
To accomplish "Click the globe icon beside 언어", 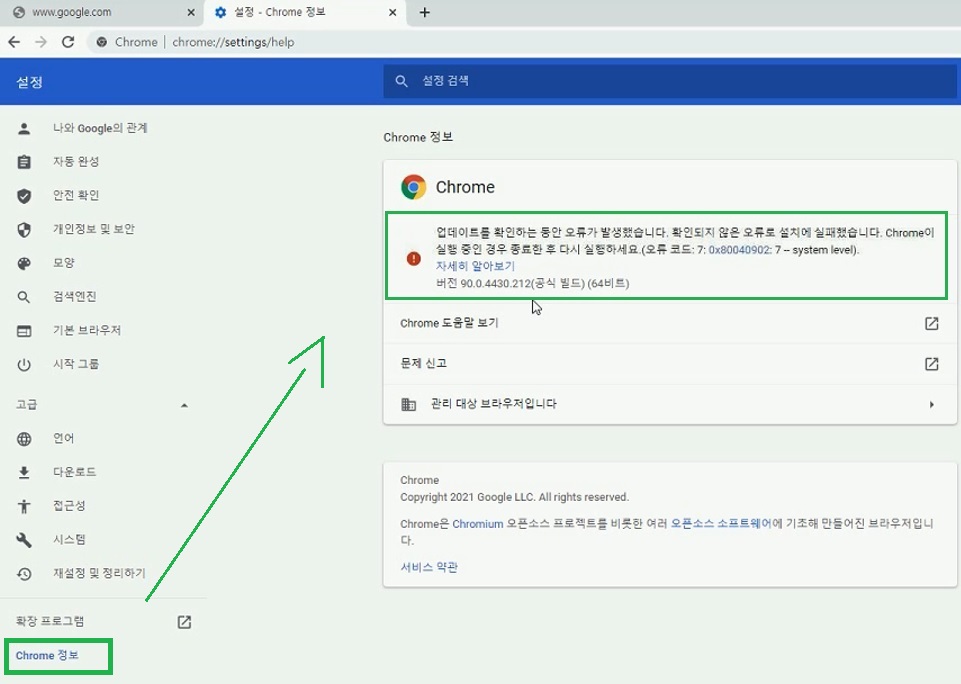I will [24, 439].
